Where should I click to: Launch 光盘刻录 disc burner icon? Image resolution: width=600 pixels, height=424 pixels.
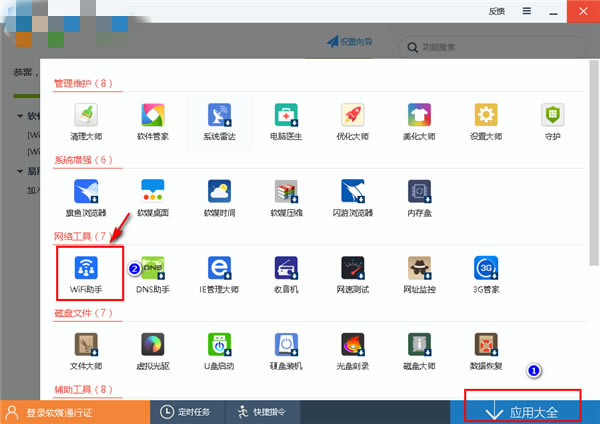(x=352, y=351)
